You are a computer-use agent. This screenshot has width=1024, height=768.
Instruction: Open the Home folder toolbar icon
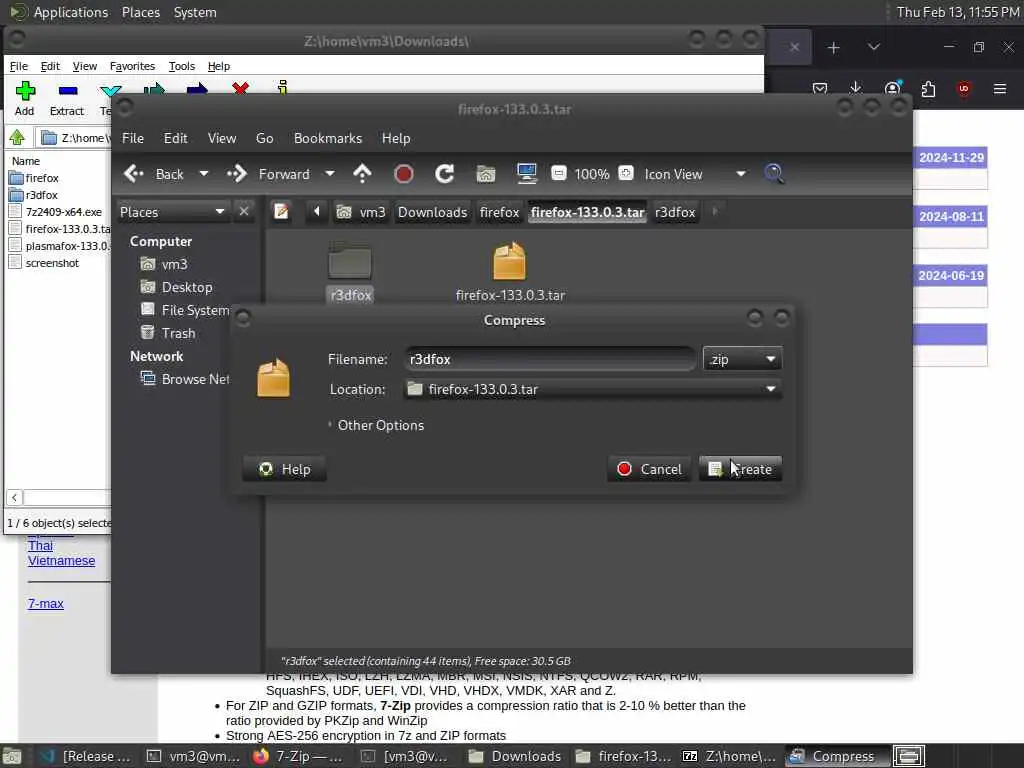point(486,174)
